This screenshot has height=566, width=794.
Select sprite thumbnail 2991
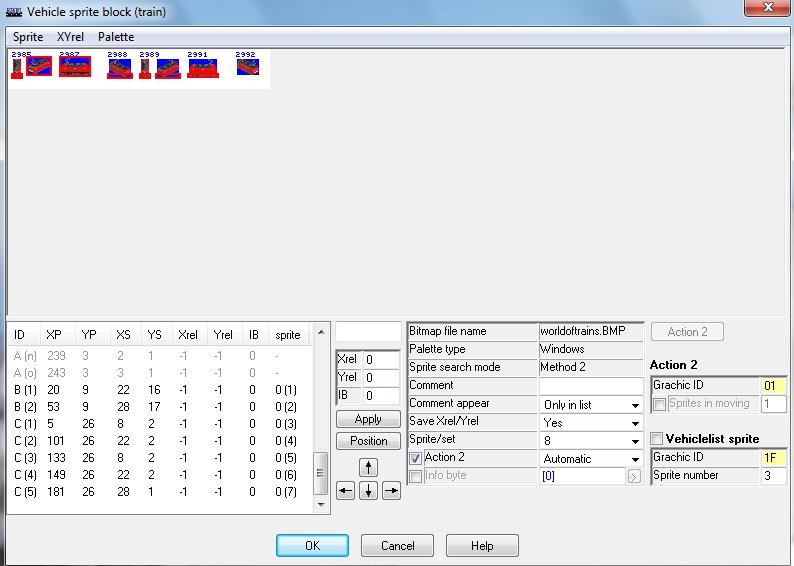pos(203,67)
